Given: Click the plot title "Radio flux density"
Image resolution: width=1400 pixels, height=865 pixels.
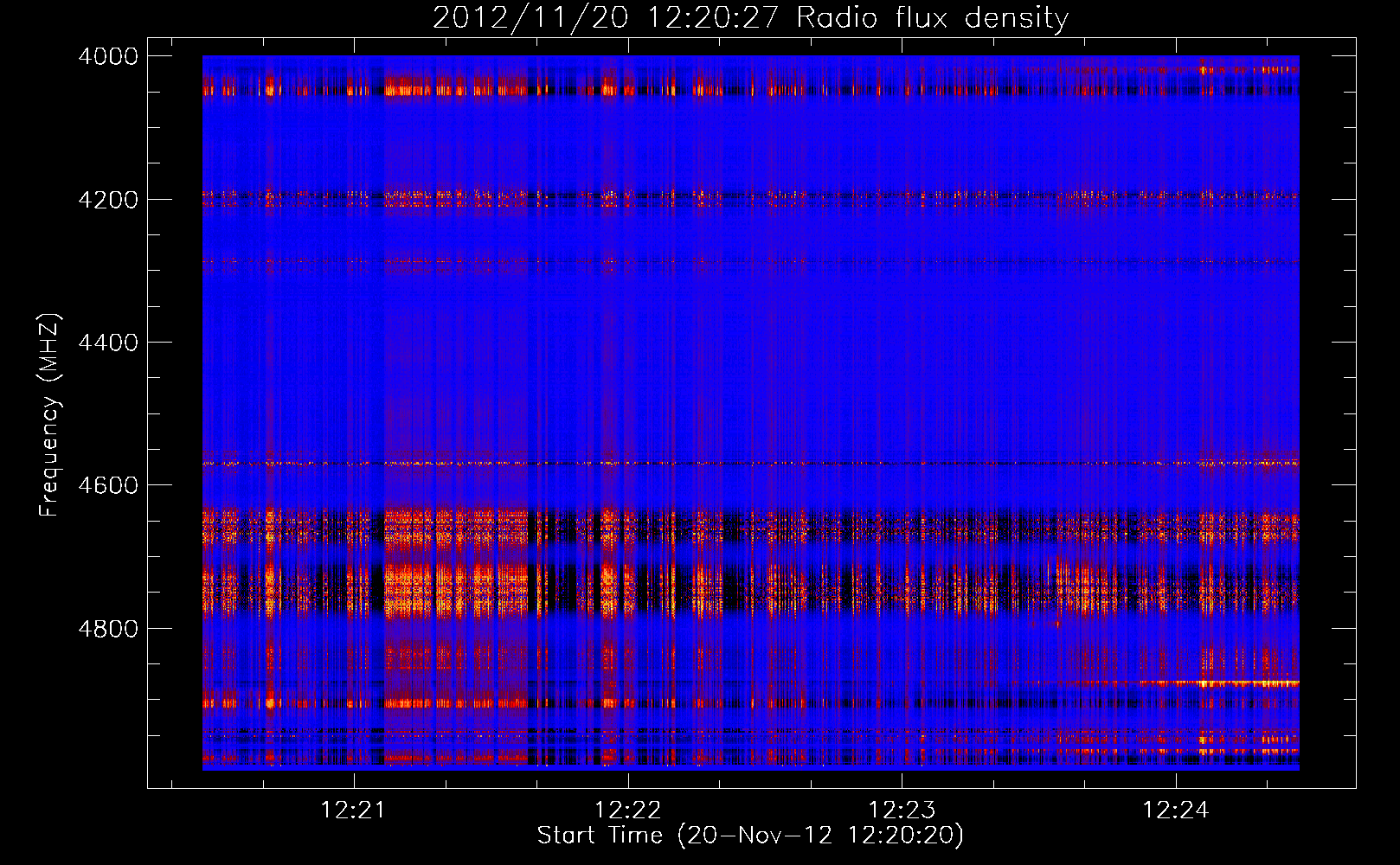Looking at the screenshot, I should pos(933,18).
